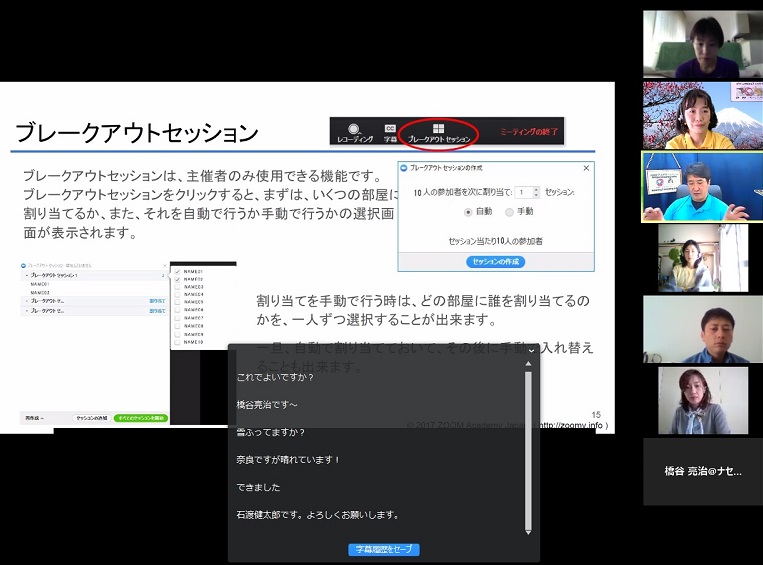Collapse the caption panel with the chevron

[529, 350]
